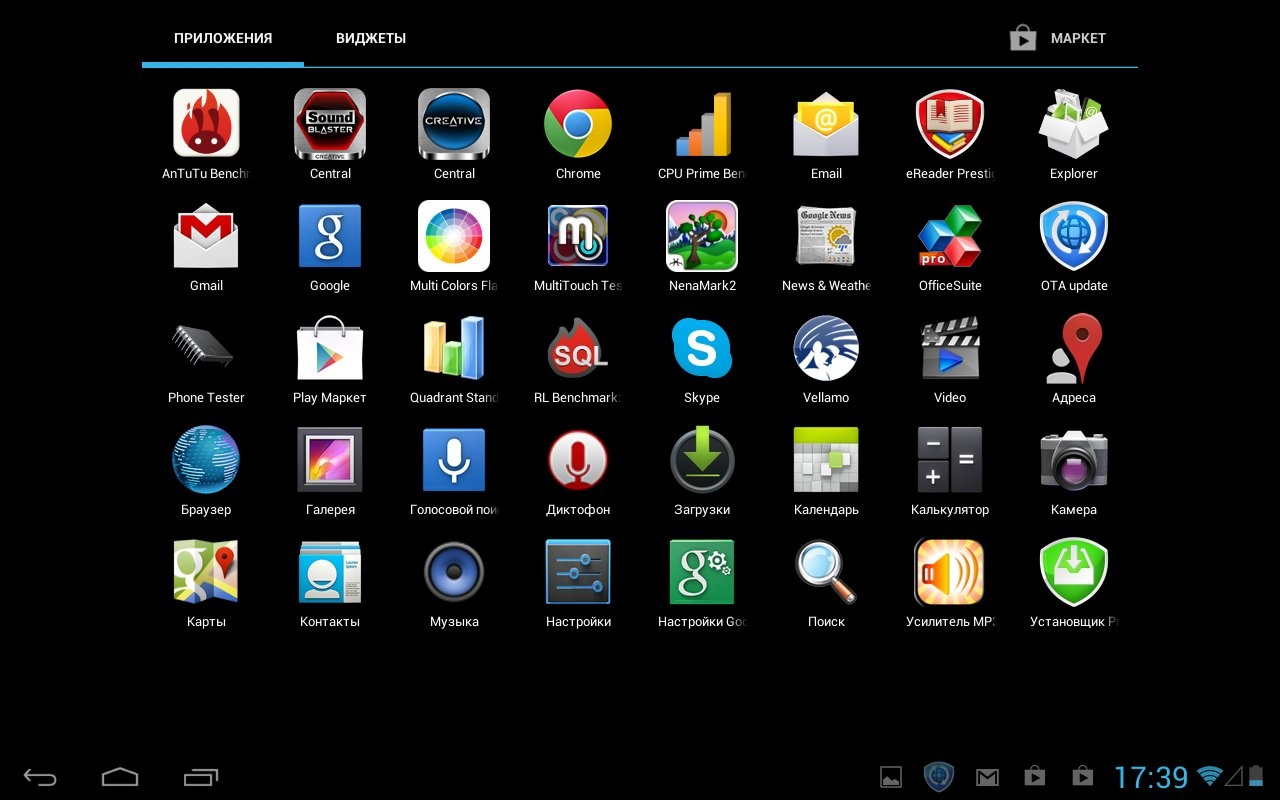Switch to the Виджеты tab

point(370,38)
